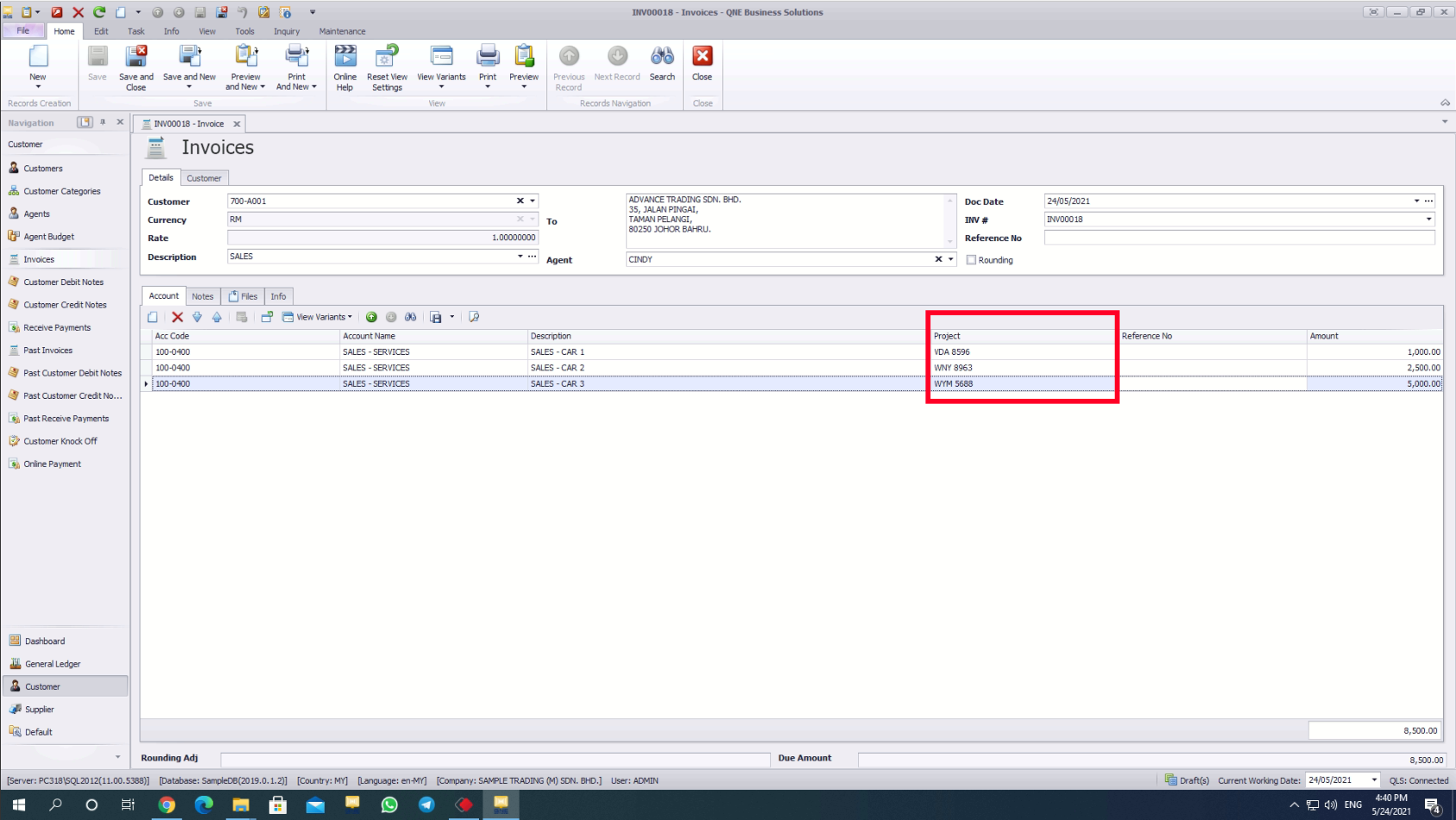1456x820 pixels.
Task: Click save-and-close disk icon in quick access bar
Action: (x=221, y=12)
